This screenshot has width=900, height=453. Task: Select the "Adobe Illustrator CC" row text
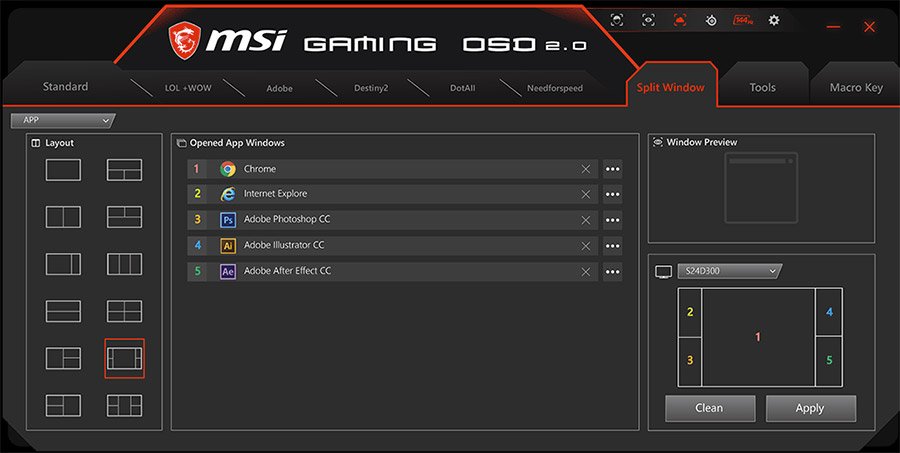[x=284, y=245]
